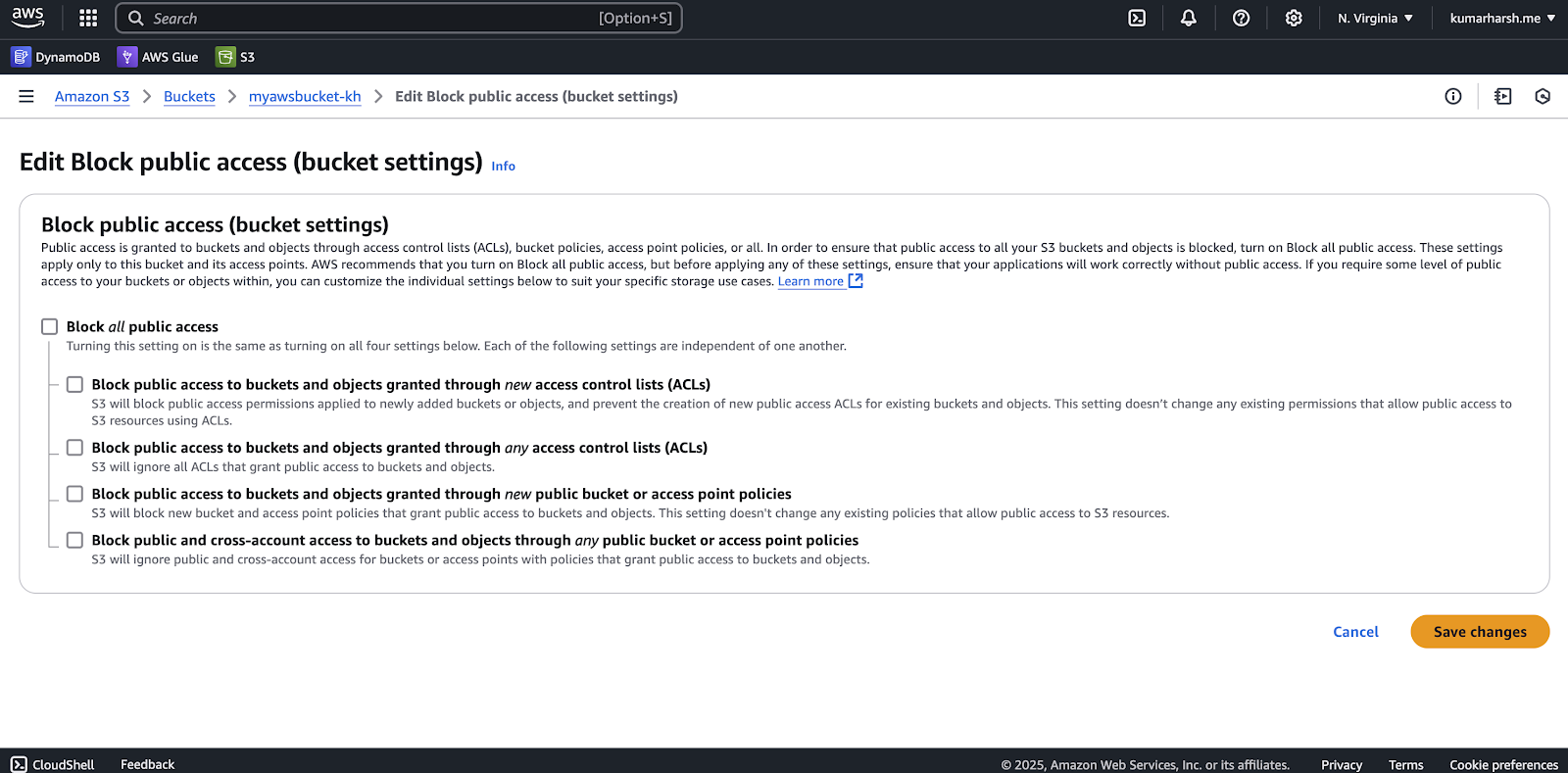Go to Buckets breadcrumb
The height and width of the screenshot is (773, 1568).
point(189,96)
